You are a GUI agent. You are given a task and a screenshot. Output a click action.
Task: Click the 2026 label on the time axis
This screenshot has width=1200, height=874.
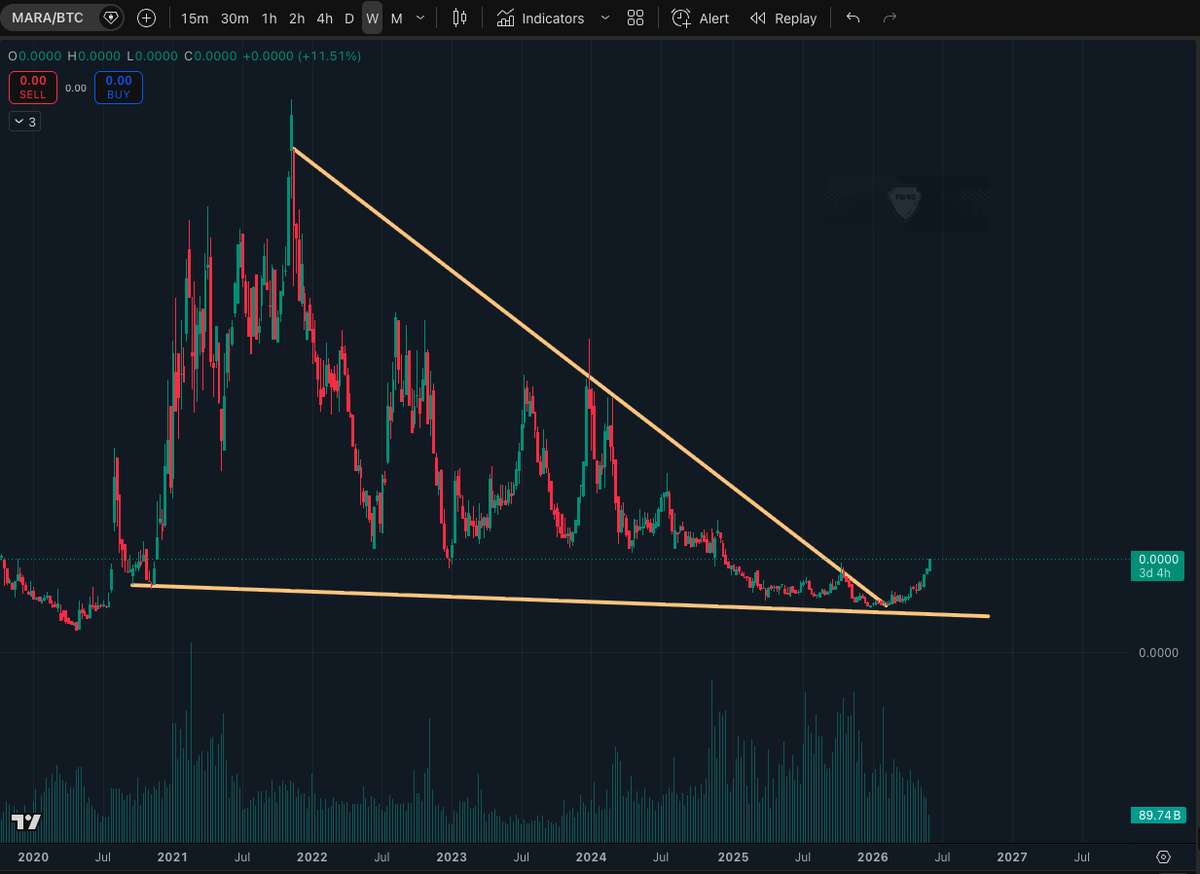873,857
